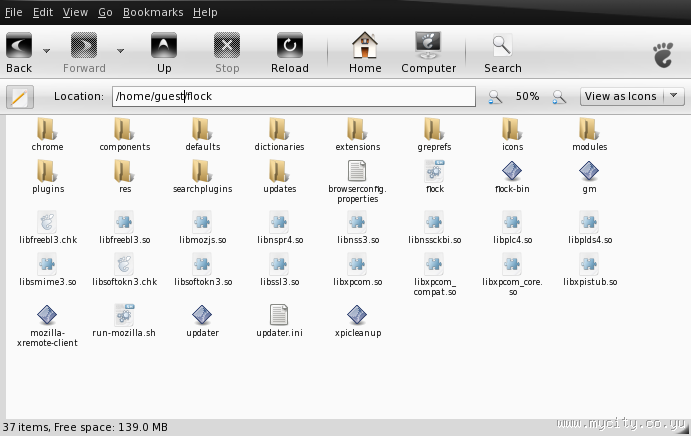The image size is (691, 436).
Task: Zoom out with the minus magnifier
Action: [495, 97]
